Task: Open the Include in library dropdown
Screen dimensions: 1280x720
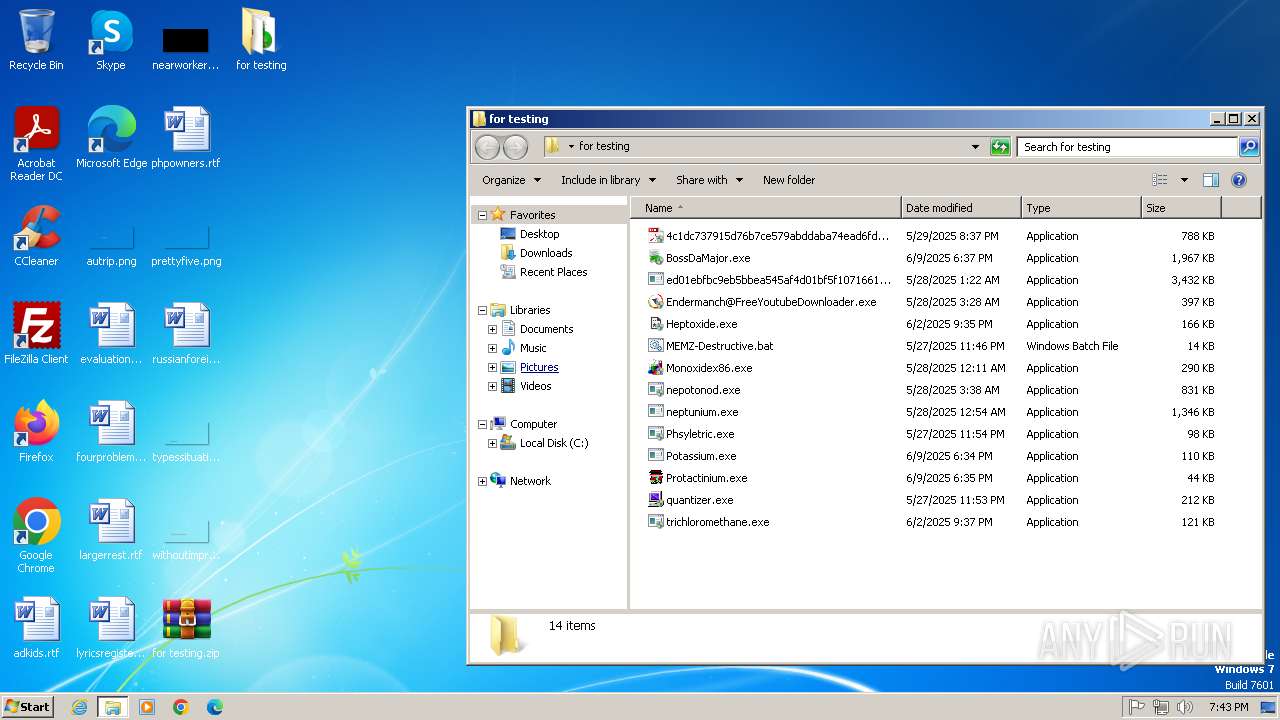Action: 608,180
